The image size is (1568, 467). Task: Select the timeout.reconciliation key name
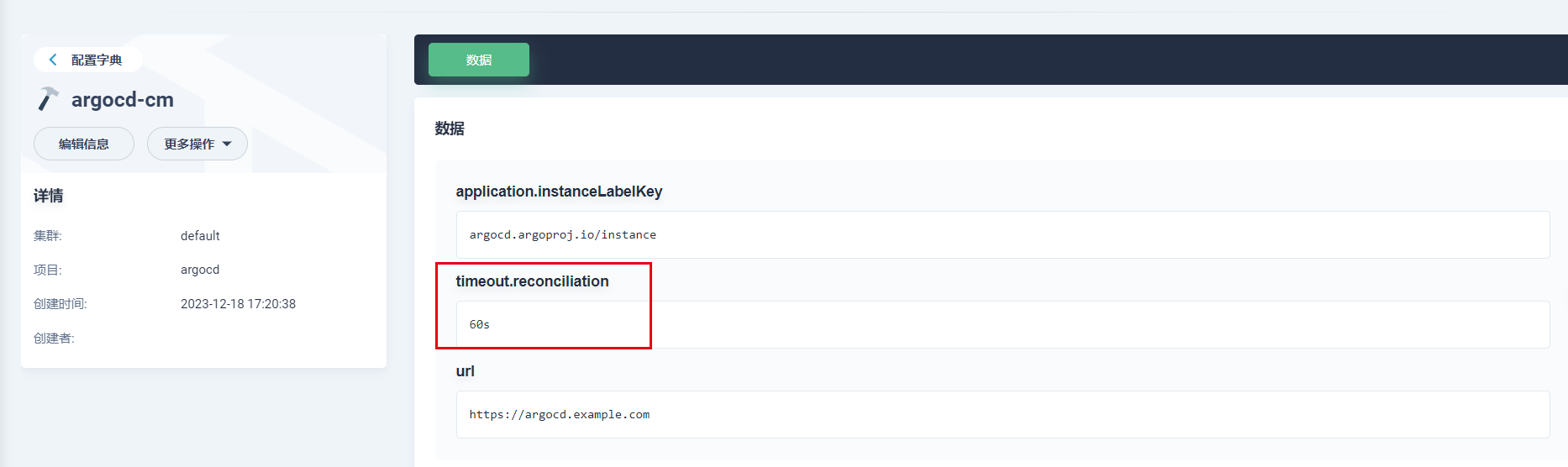point(532,281)
